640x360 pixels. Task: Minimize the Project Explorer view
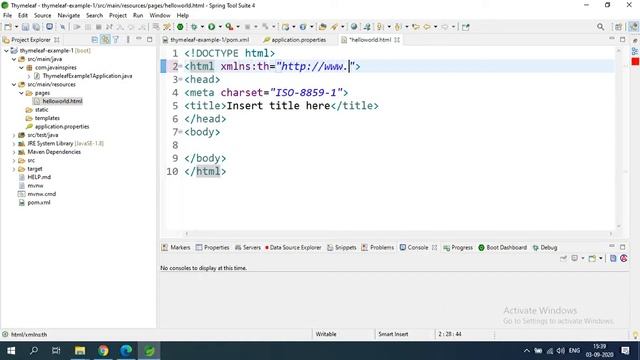coord(139,39)
